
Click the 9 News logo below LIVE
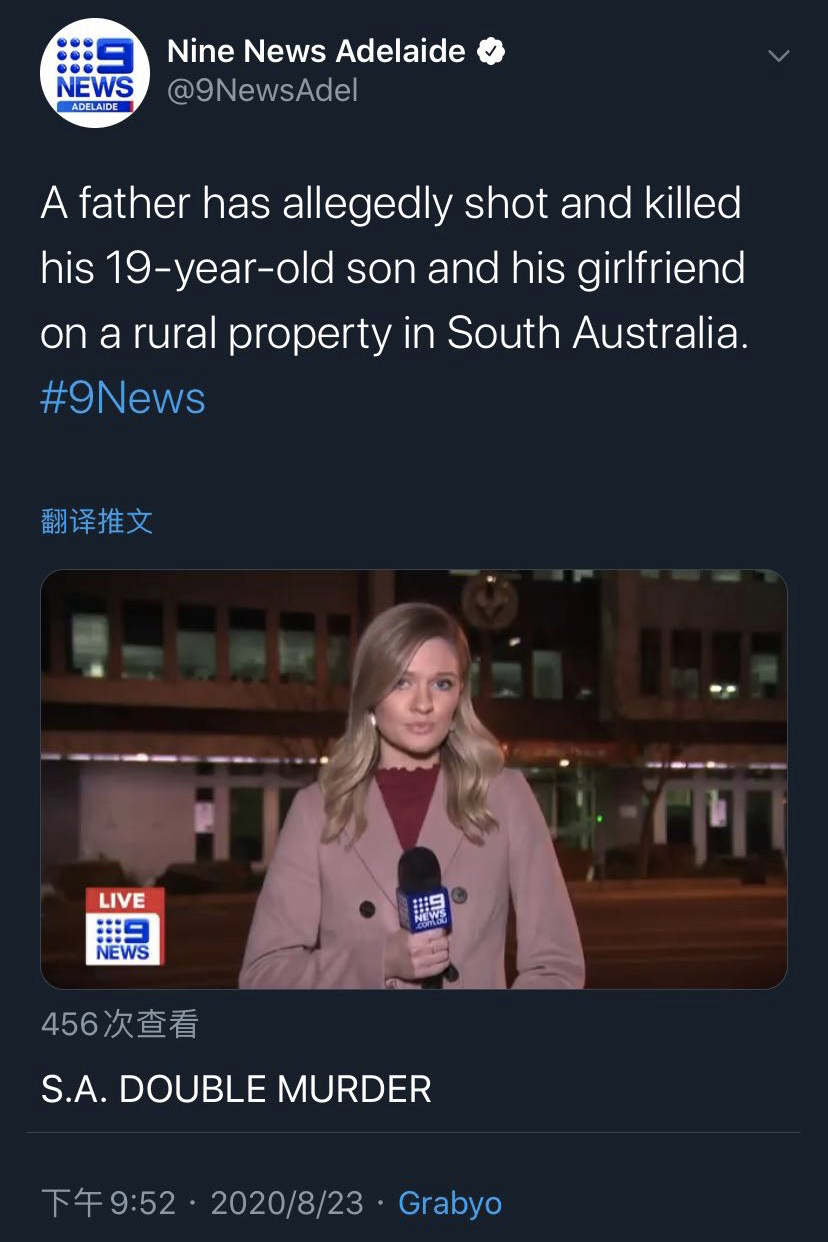[122, 939]
